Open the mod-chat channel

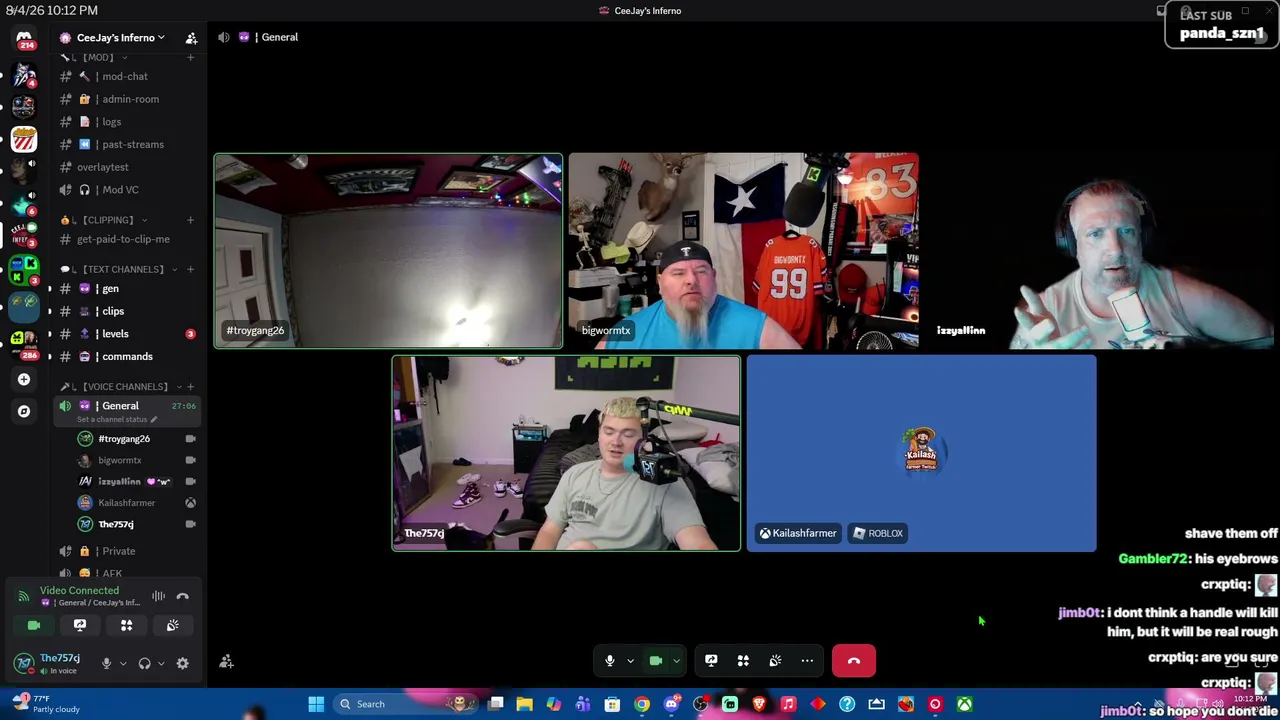click(x=127, y=76)
